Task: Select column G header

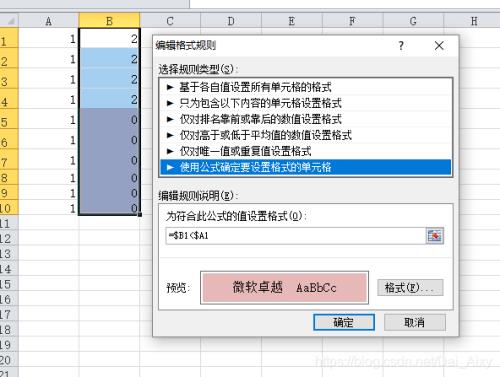Action: tap(413, 21)
